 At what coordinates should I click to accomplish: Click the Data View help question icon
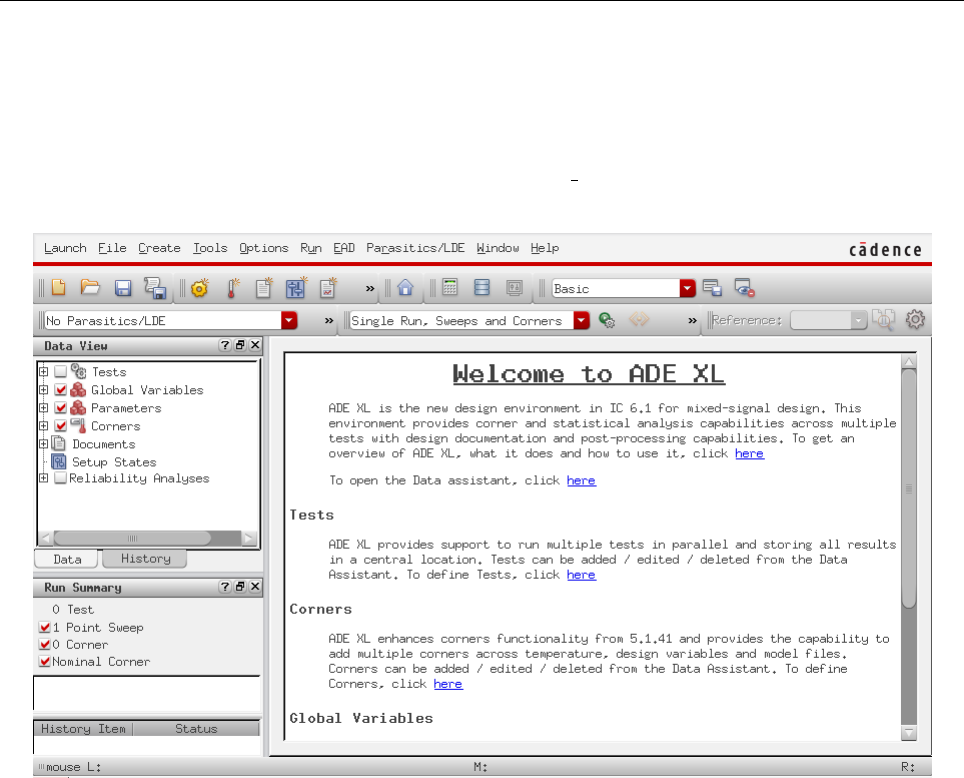coord(225,346)
